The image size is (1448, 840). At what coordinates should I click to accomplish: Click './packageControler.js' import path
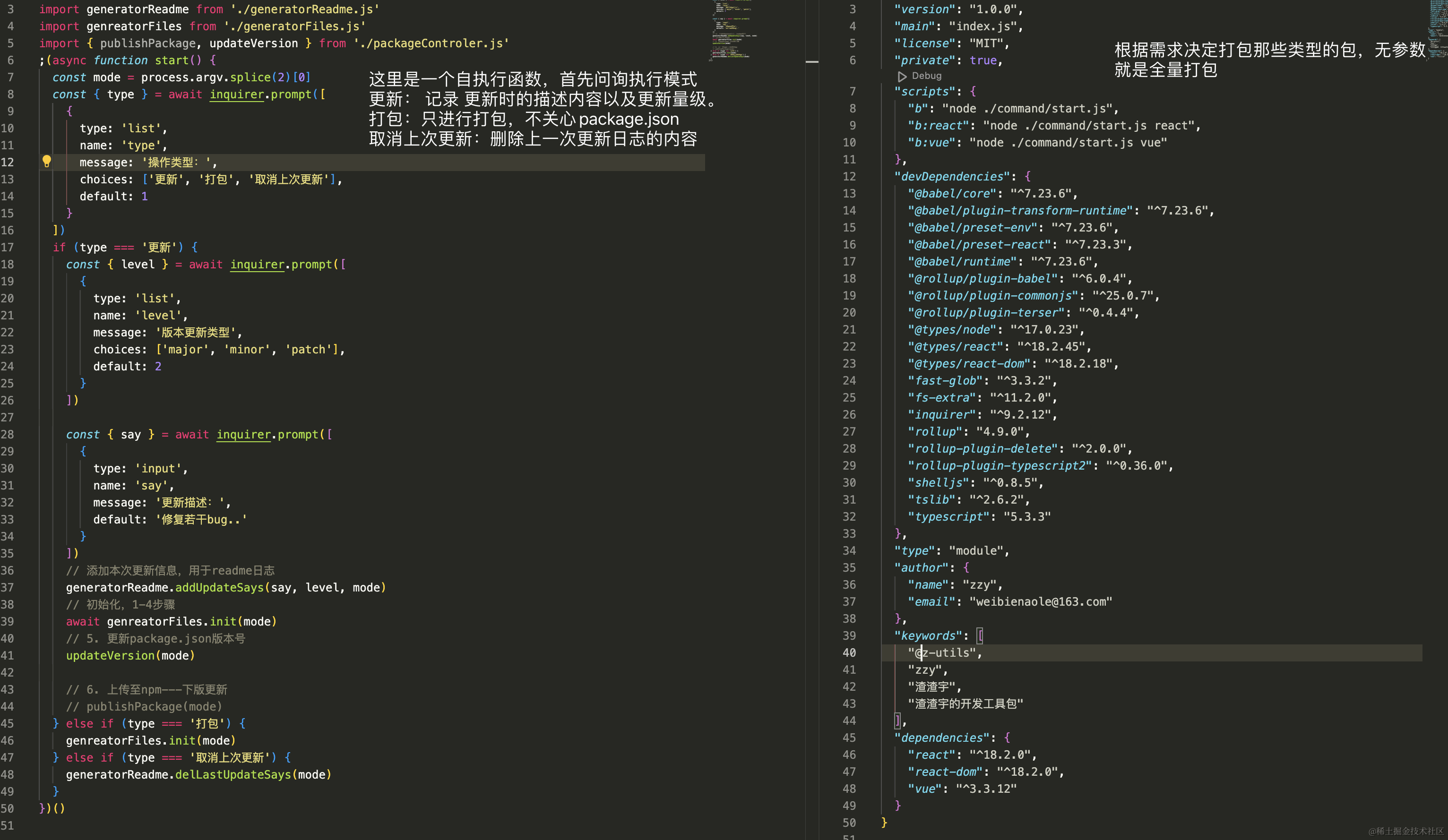(431, 43)
